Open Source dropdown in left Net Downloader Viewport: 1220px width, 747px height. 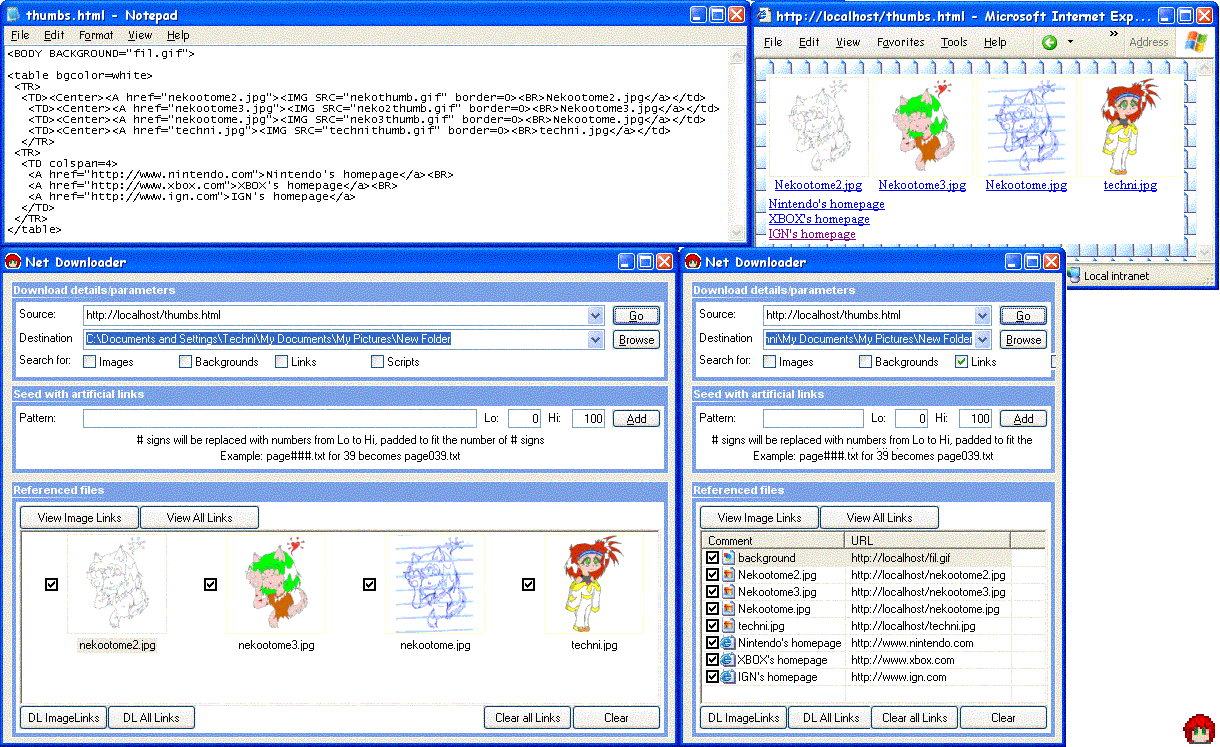tap(596, 315)
